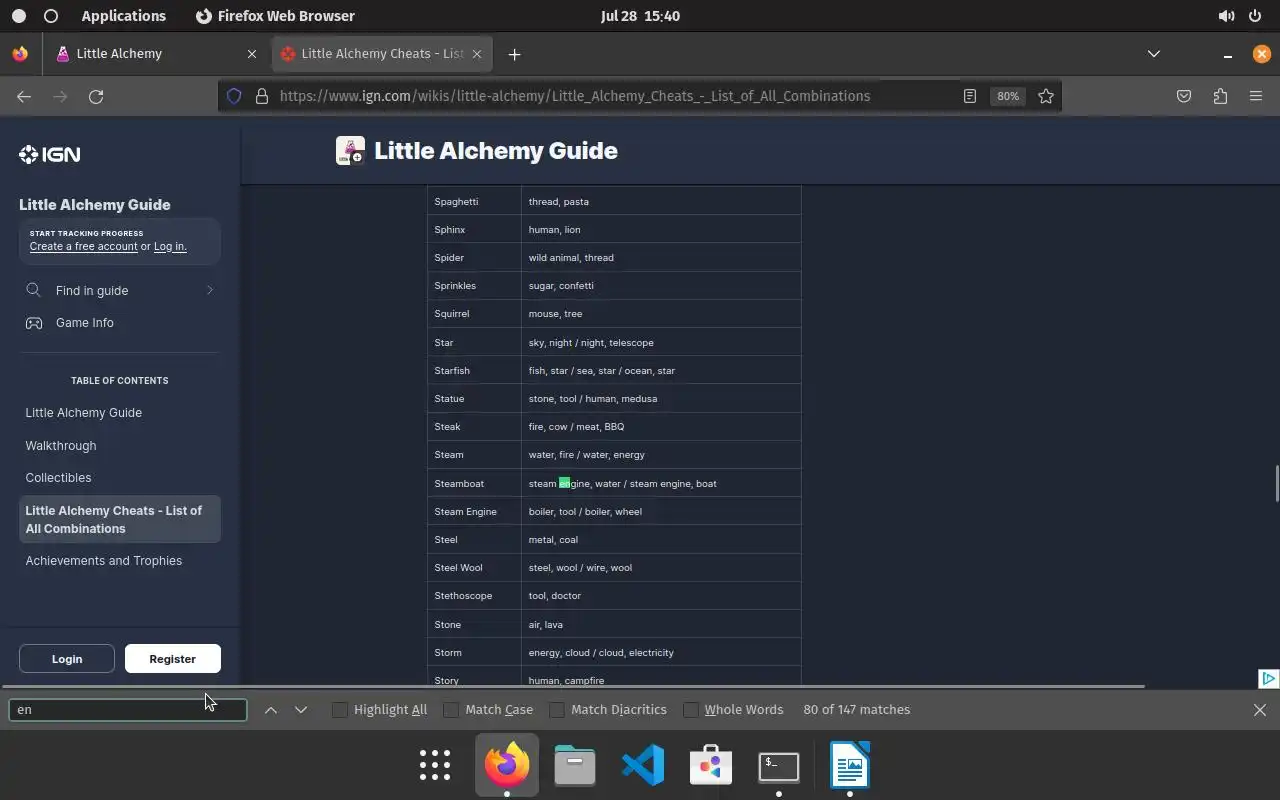Click the Game Info controller icon
1280x800 pixels.
(34, 323)
